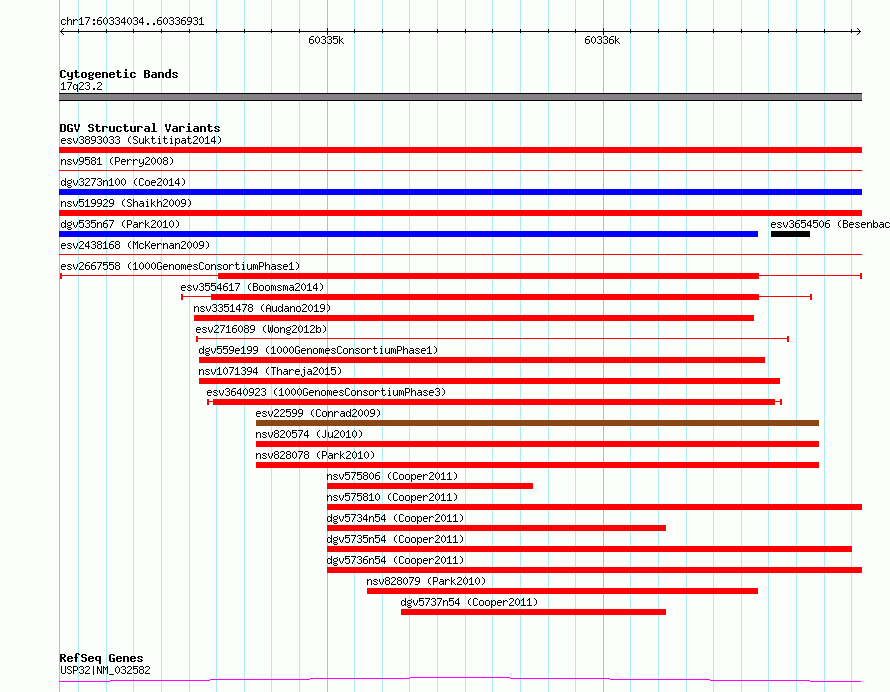The image size is (890, 692).
Task: Select esv2716089 (Wong2012b) label
Action: coord(261,329)
